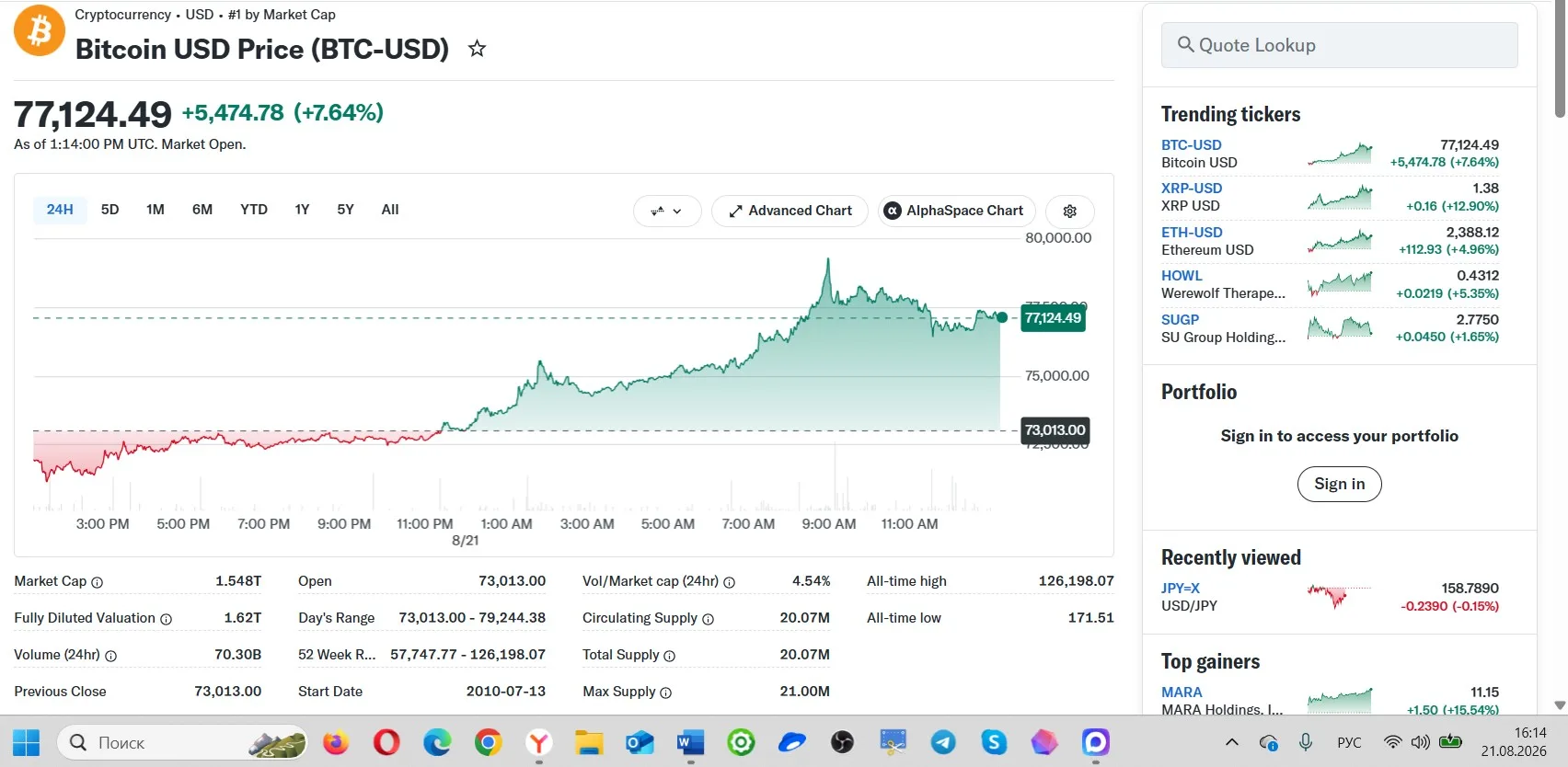
Task: Show hidden system tray icons chevron
Action: (x=1232, y=742)
